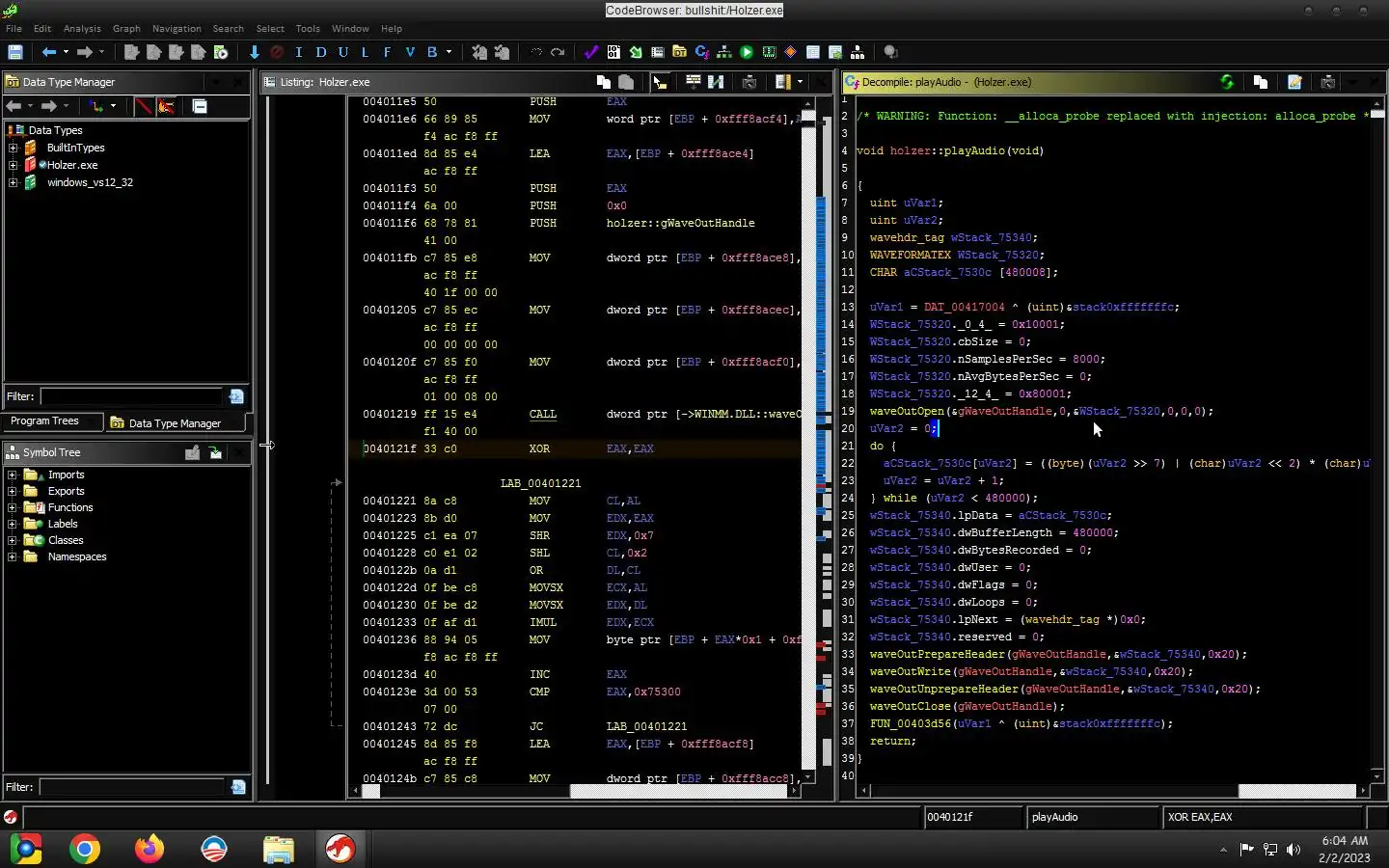Image resolution: width=1389 pixels, height=868 pixels.
Task: Click the V navigation icon in the toolbar
Action: [409, 52]
